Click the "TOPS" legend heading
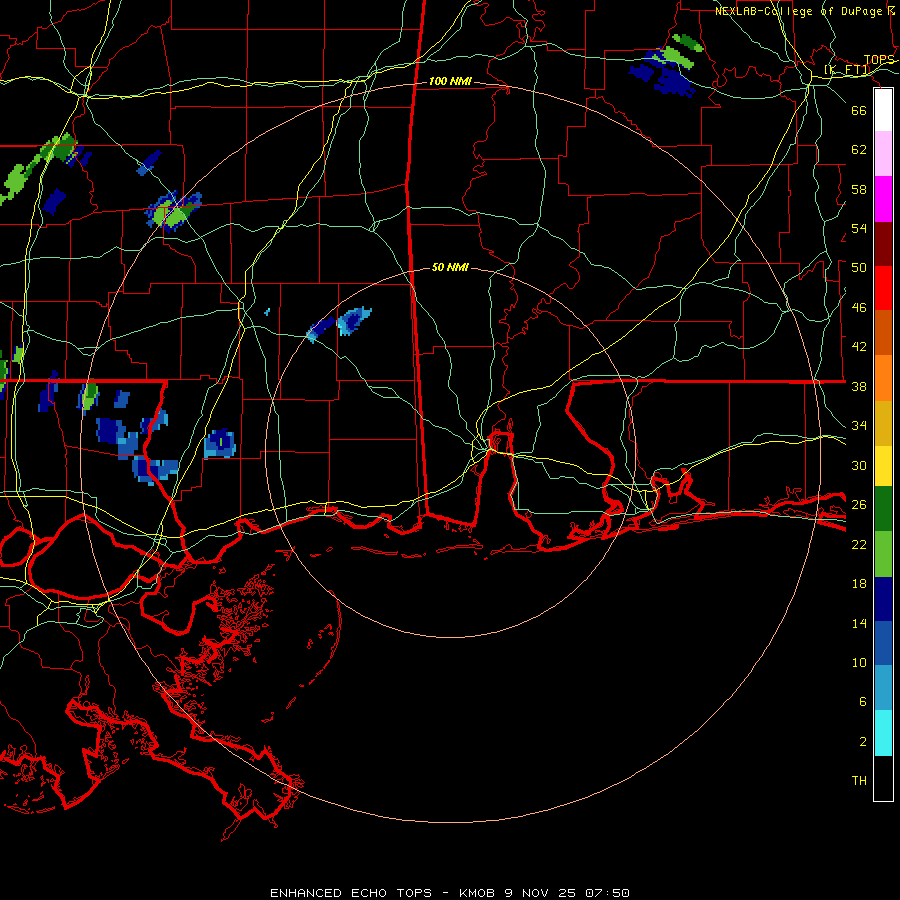This screenshot has width=900, height=900. pyautogui.click(x=879, y=60)
